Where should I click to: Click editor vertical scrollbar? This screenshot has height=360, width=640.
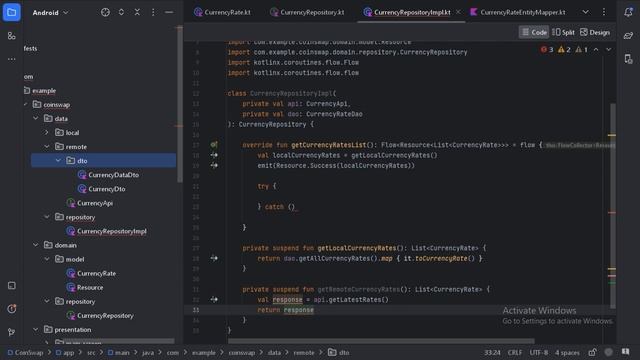click(613, 206)
